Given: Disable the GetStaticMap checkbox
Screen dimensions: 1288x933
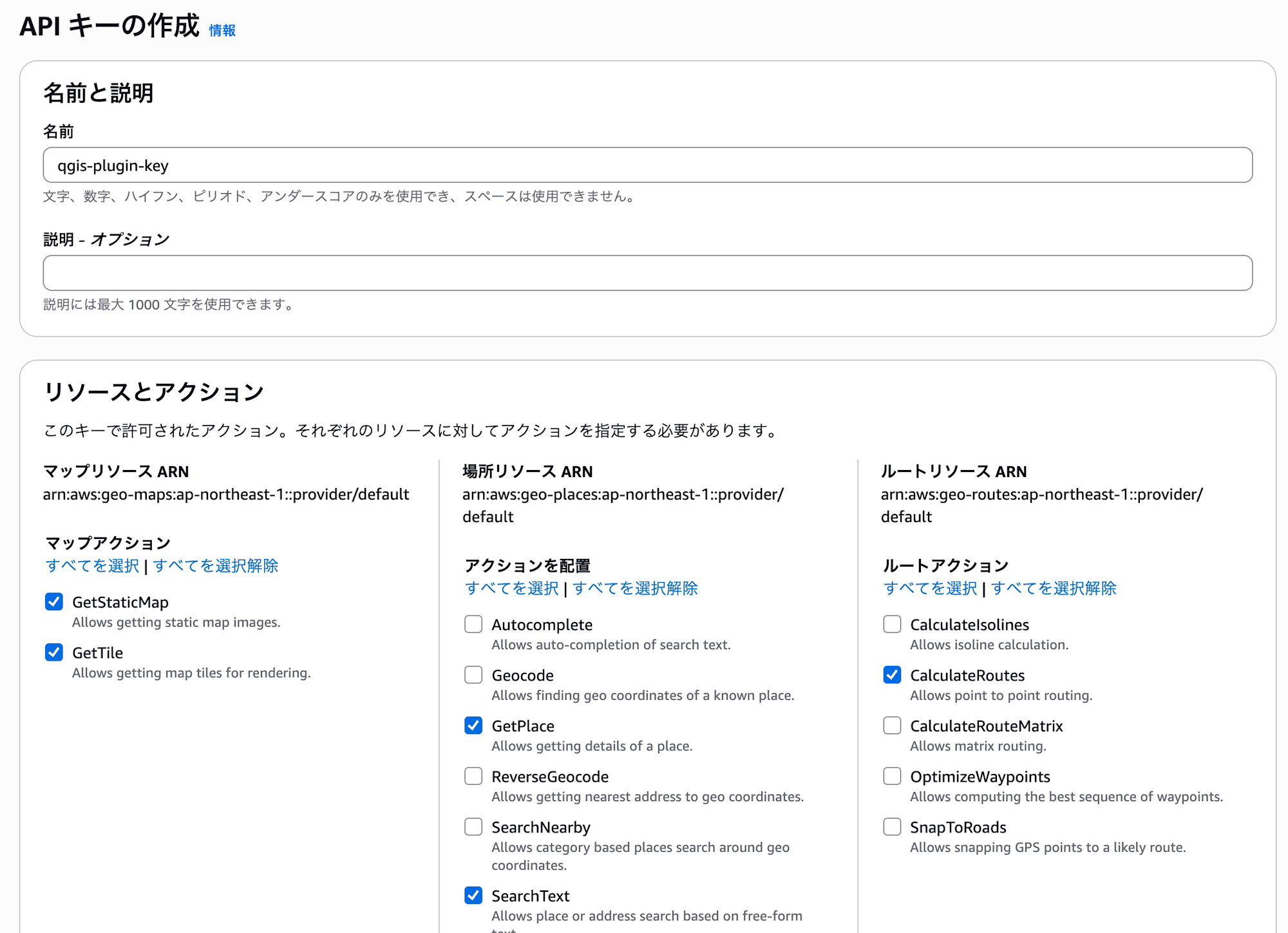Looking at the screenshot, I should [54, 602].
